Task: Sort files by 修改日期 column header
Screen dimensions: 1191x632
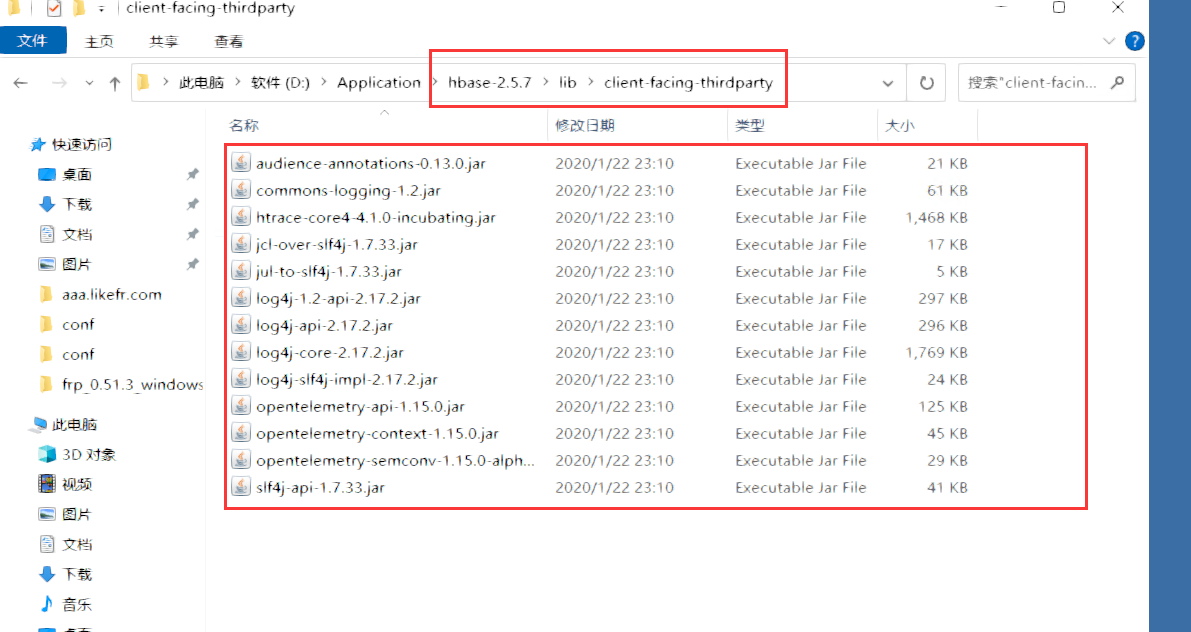Action: 585,125
